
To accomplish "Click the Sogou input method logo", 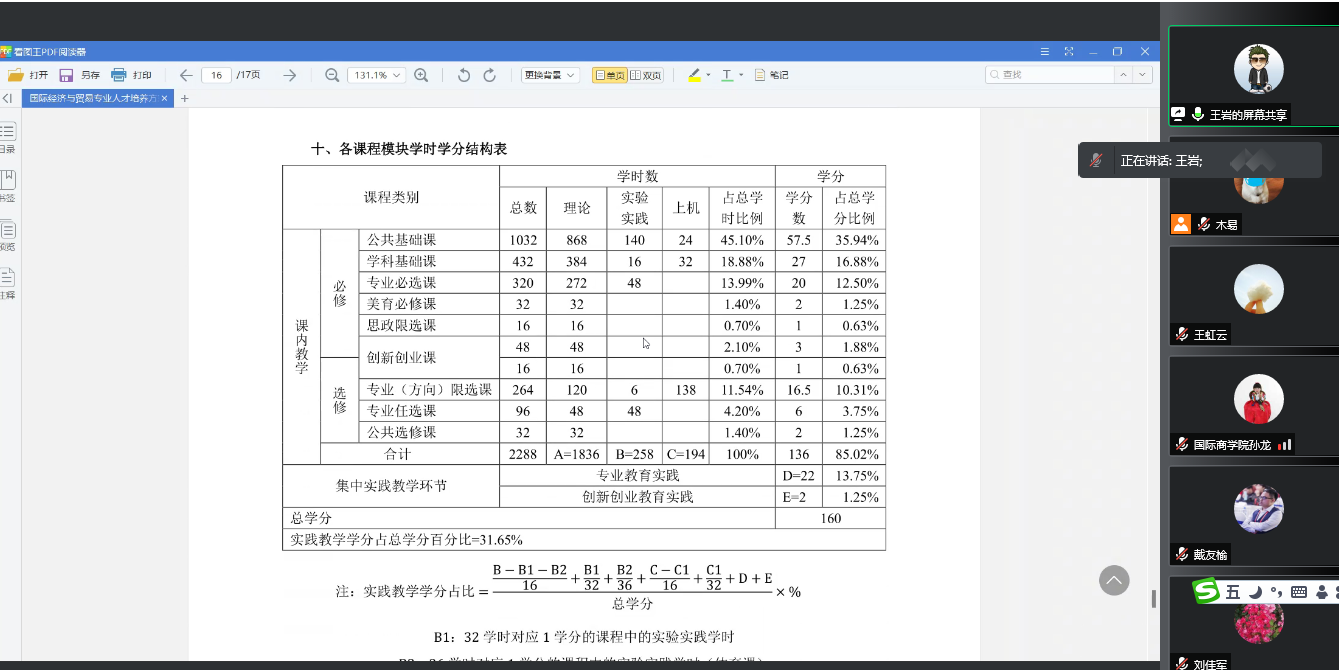I will pyautogui.click(x=1207, y=592).
